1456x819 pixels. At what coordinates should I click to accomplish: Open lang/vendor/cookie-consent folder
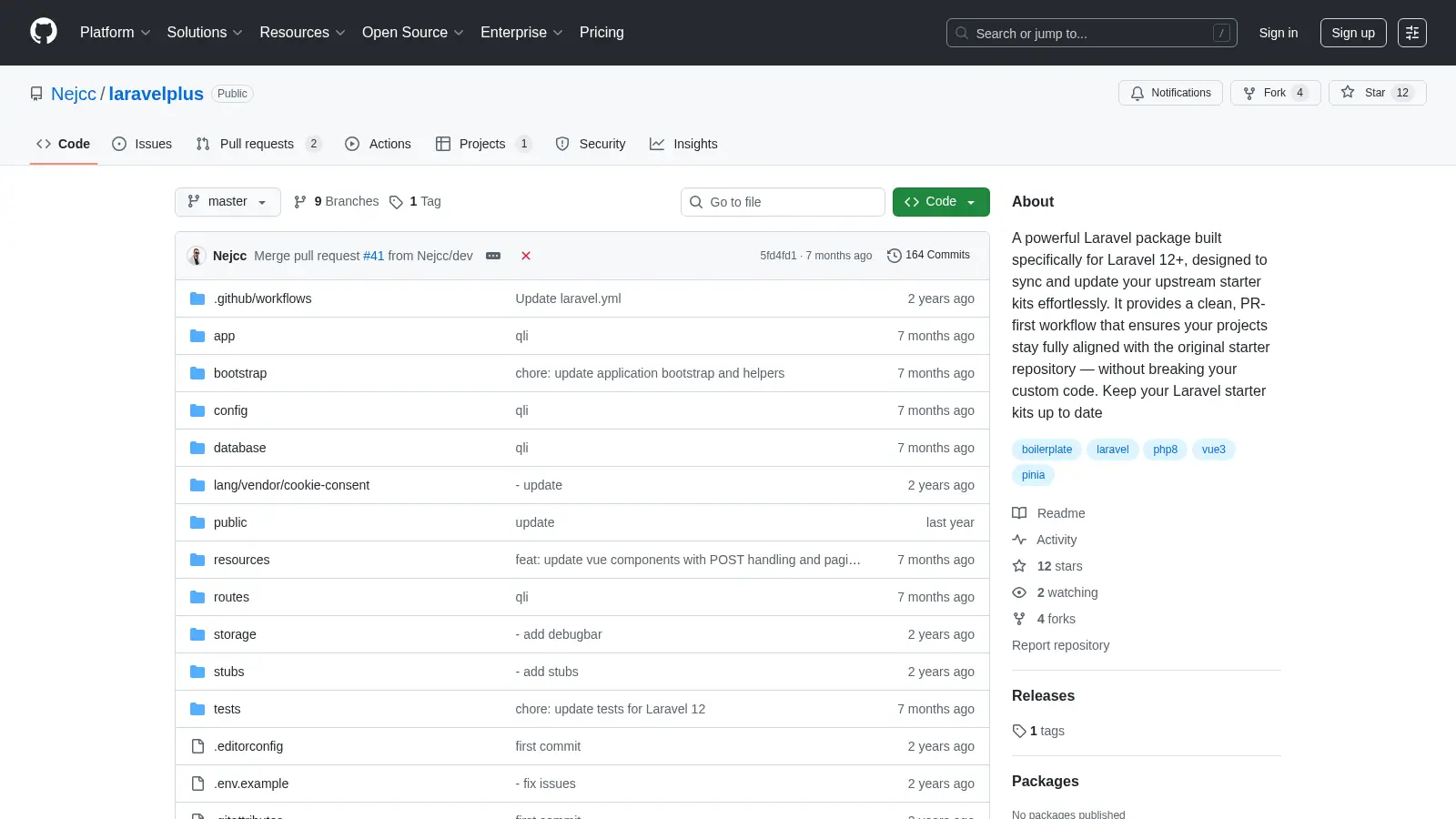pyautogui.click(x=291, y=485)
